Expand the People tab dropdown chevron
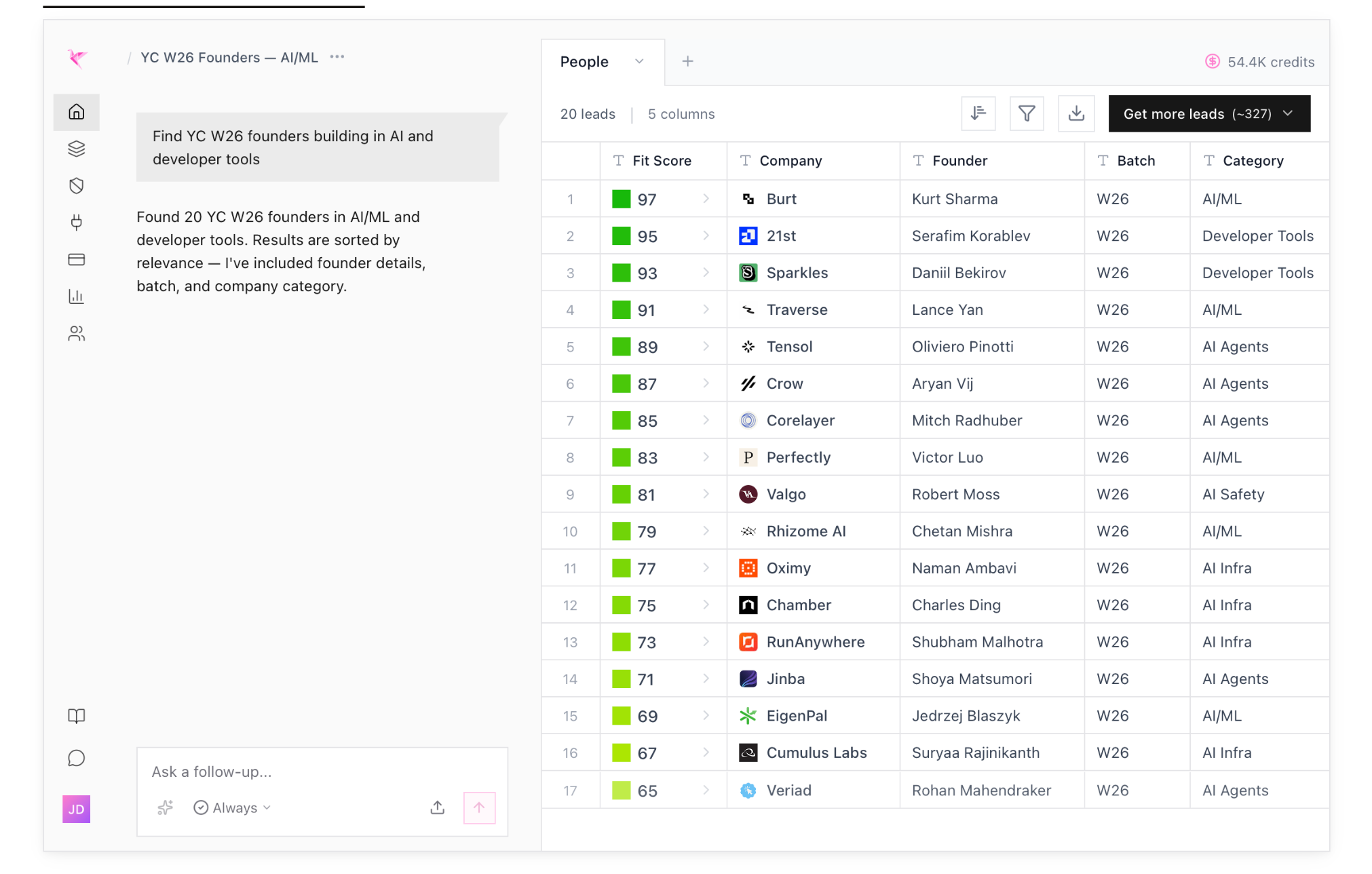Viewport: 1372px width, 874px height. click(x=639, y=62)
